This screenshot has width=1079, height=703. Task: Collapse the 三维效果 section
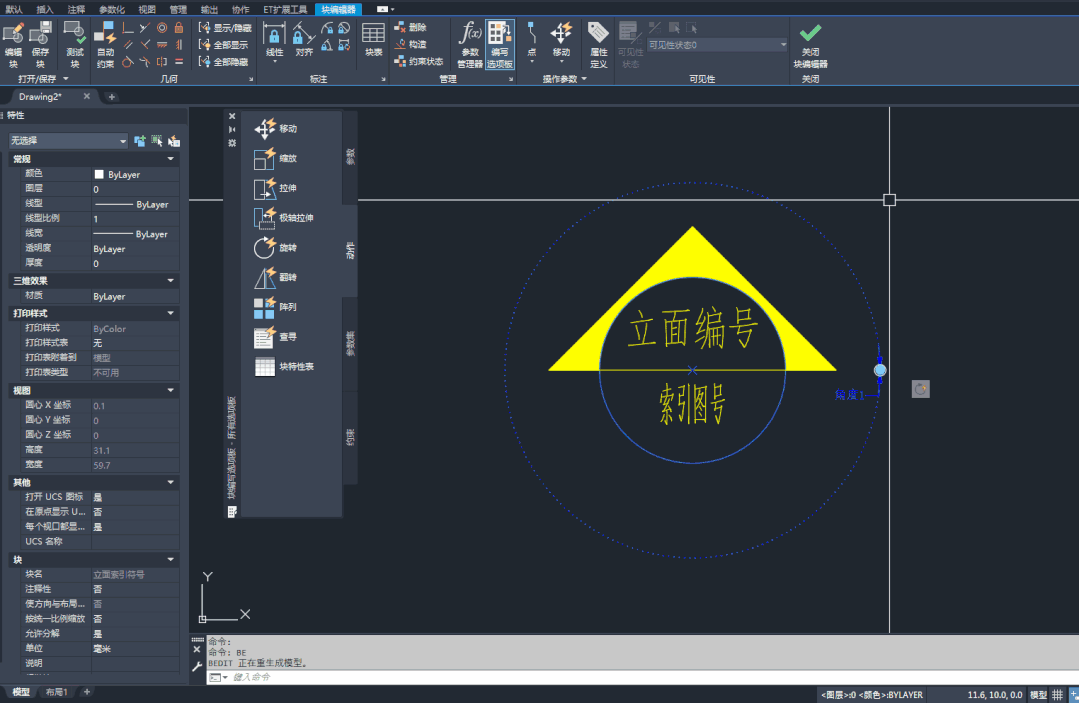pos(171,281)
